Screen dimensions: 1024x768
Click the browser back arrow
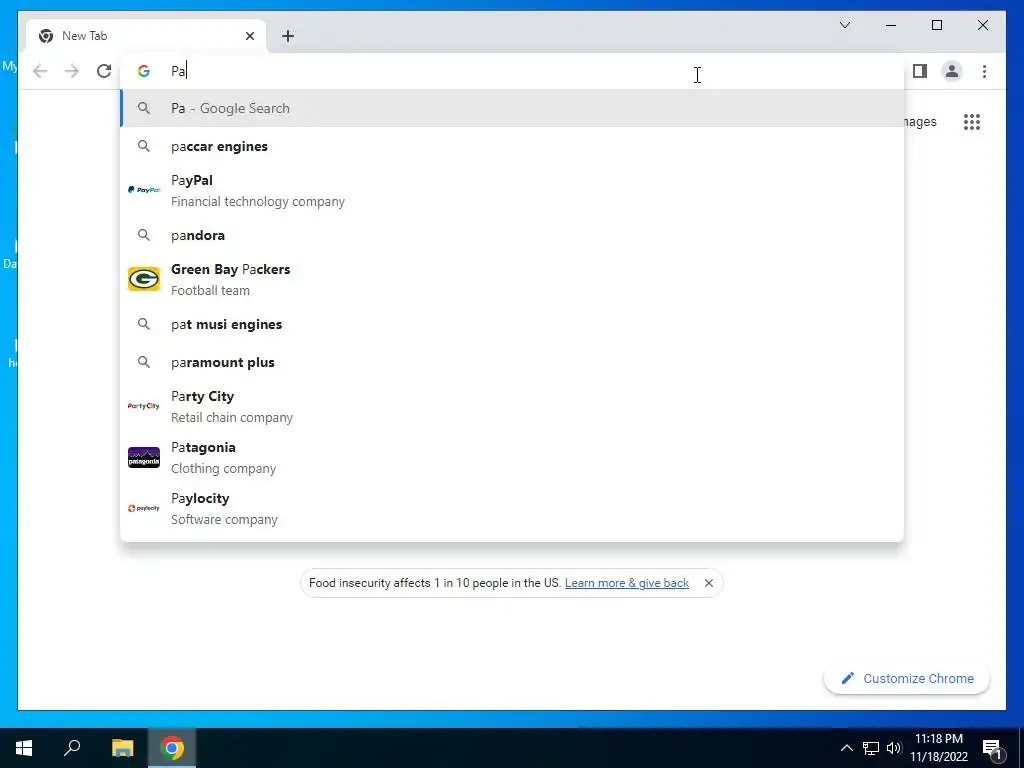point(40,71)
